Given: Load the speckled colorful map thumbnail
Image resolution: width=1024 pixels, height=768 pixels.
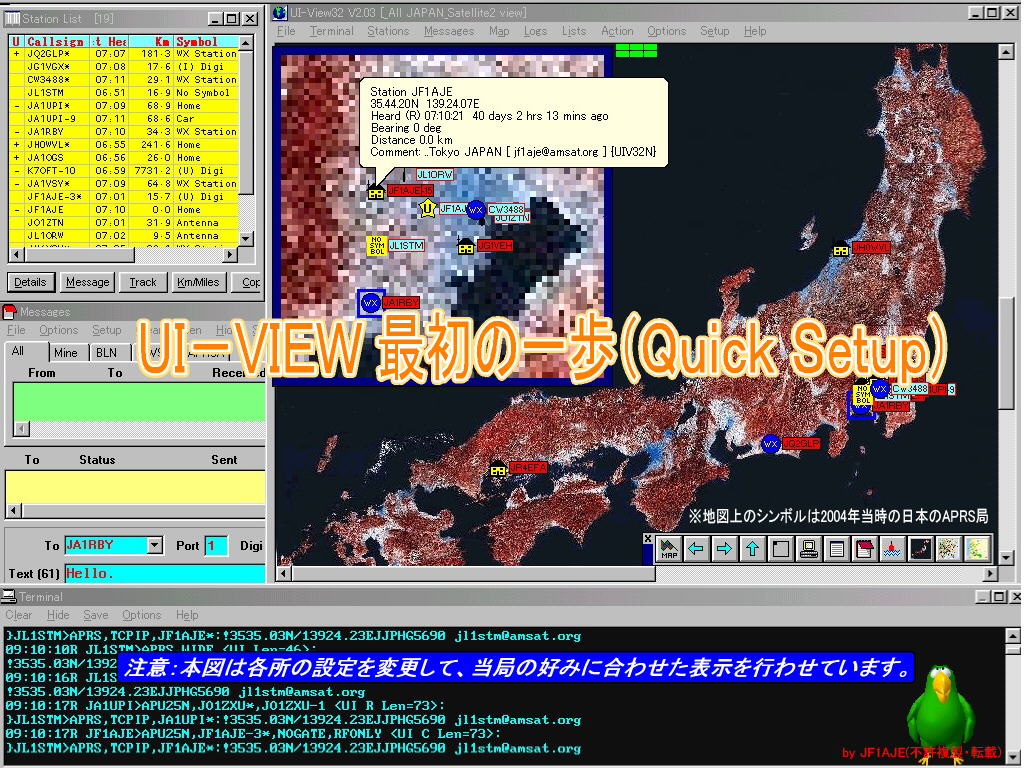Looking at the screenshot, I should [948, 549].
